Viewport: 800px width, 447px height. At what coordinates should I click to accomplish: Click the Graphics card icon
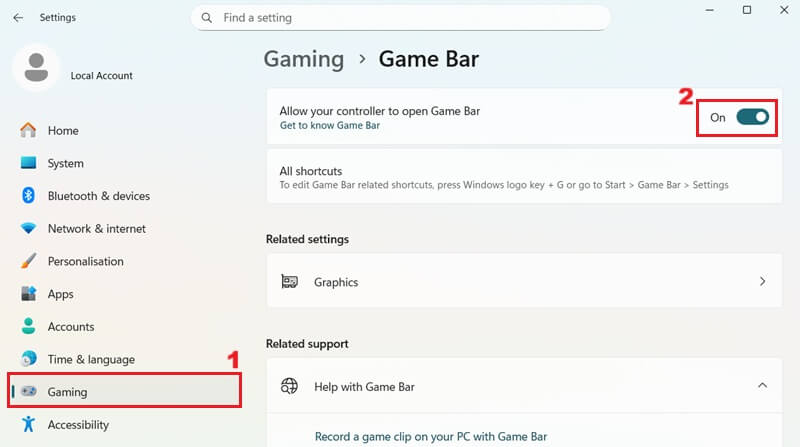[x=289, y=282]
